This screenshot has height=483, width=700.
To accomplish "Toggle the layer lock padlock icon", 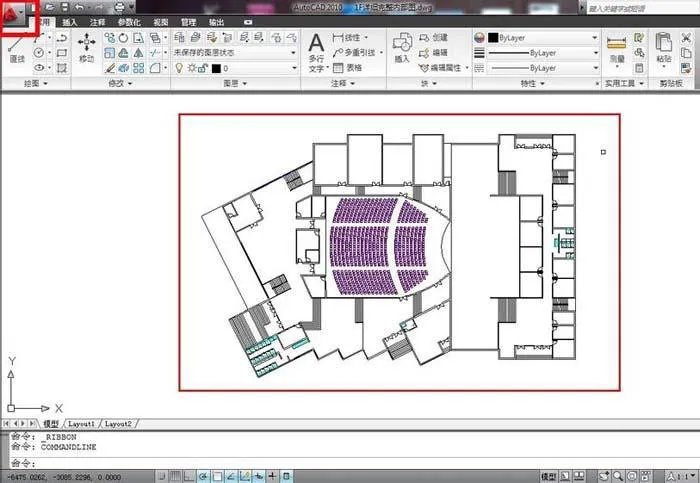I will (203, 68).
